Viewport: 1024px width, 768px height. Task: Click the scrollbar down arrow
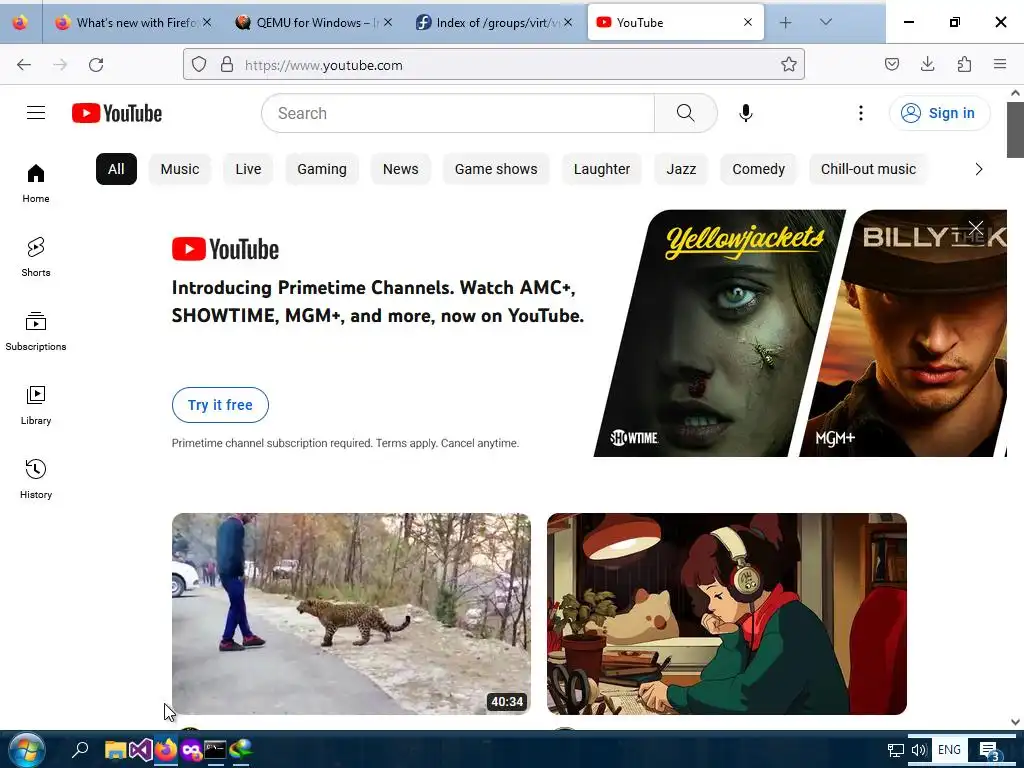coord(1016,722)
